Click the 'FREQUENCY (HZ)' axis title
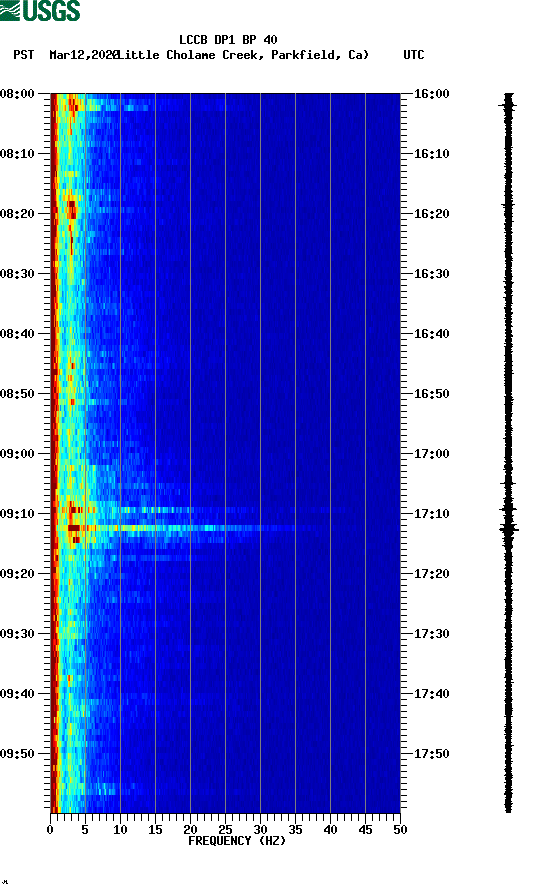The width and height of the screenshot is (552, 893). (x=237, y=841)
